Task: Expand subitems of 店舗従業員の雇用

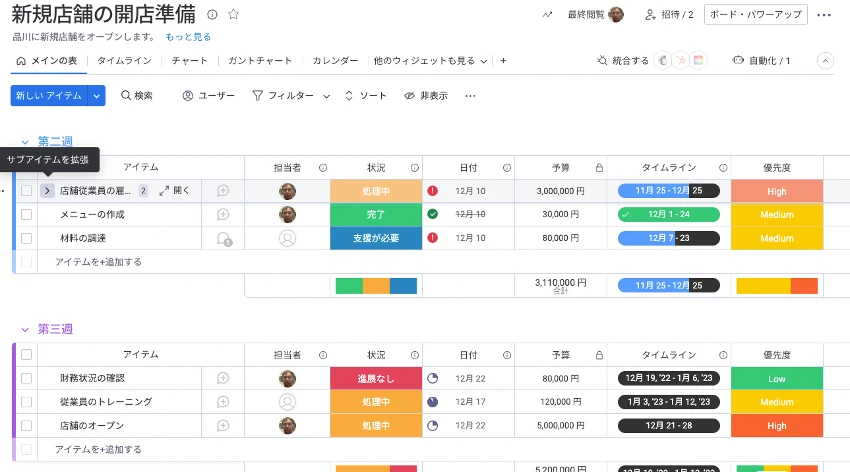Action: [x=47, y=191]
